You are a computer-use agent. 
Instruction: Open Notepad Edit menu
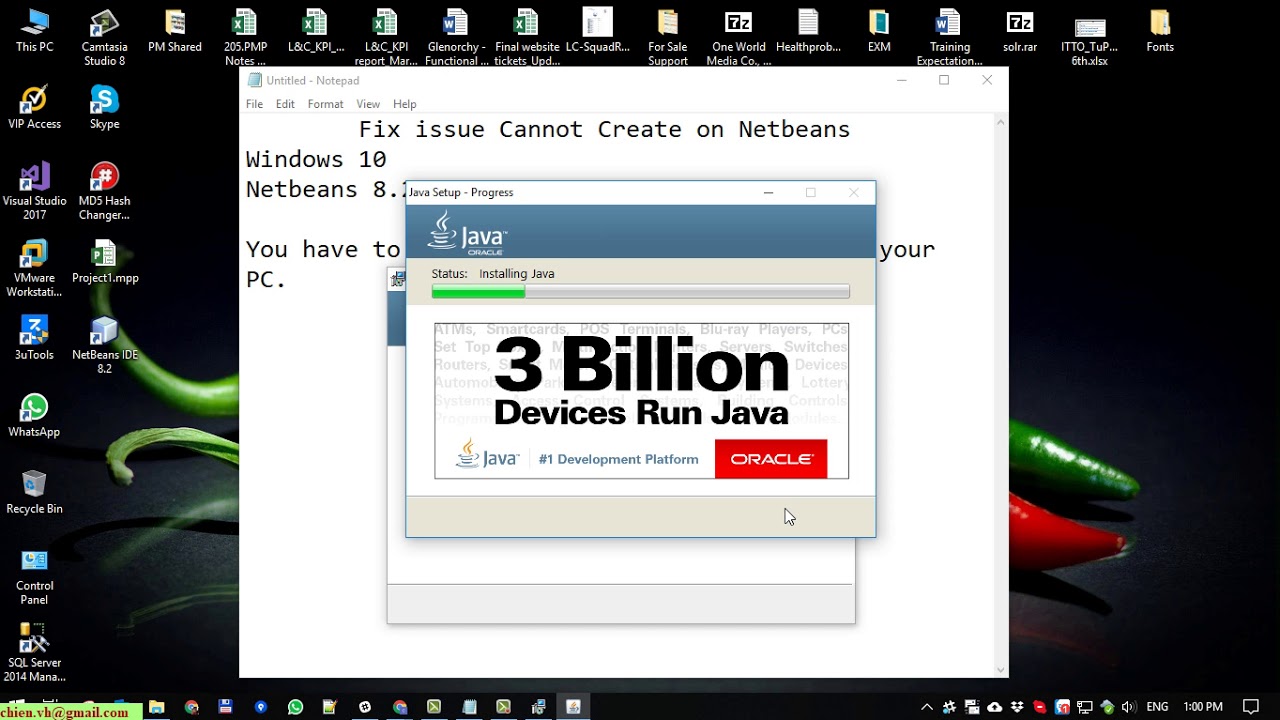[285, 104]
